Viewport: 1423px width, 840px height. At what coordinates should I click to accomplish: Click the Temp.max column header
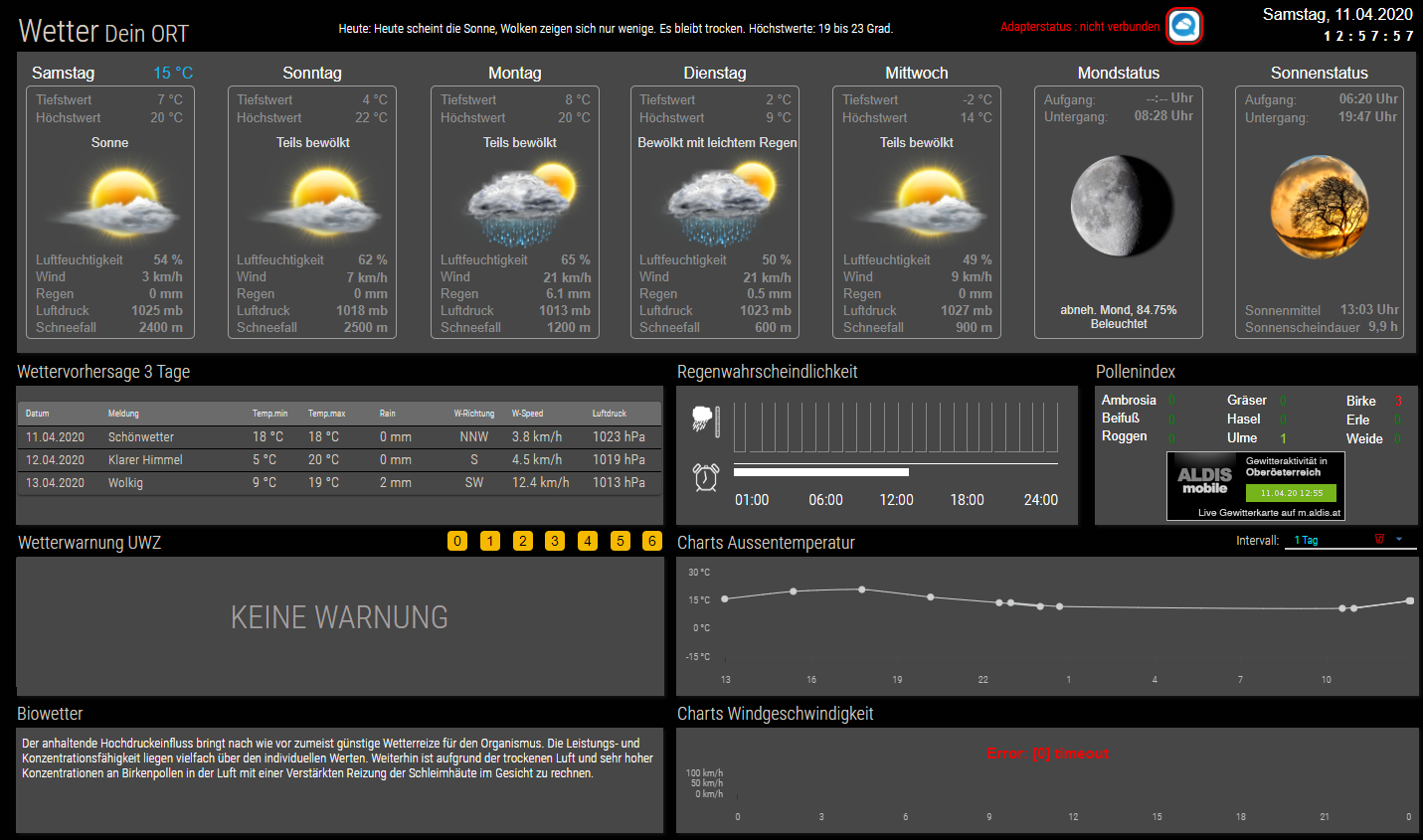point(326,414)
